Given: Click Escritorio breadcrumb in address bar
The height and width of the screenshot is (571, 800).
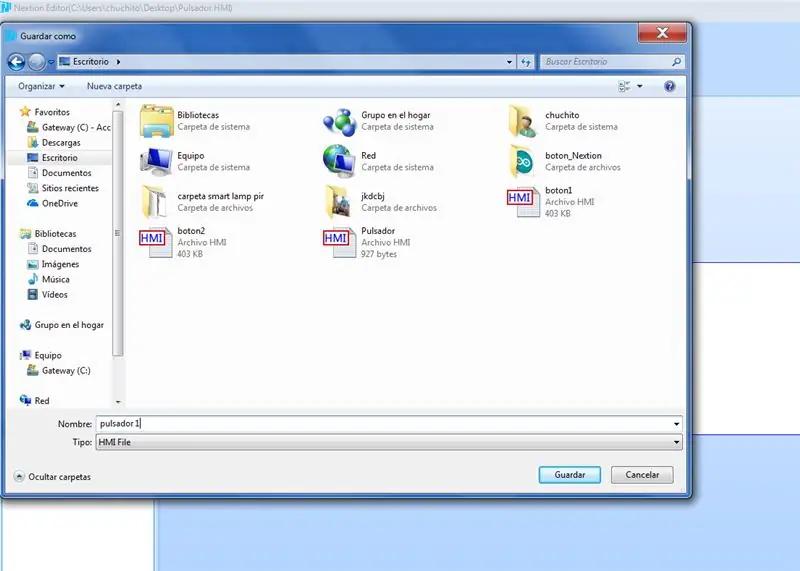Looking at the screenshot, I should (x=90, y=62).
